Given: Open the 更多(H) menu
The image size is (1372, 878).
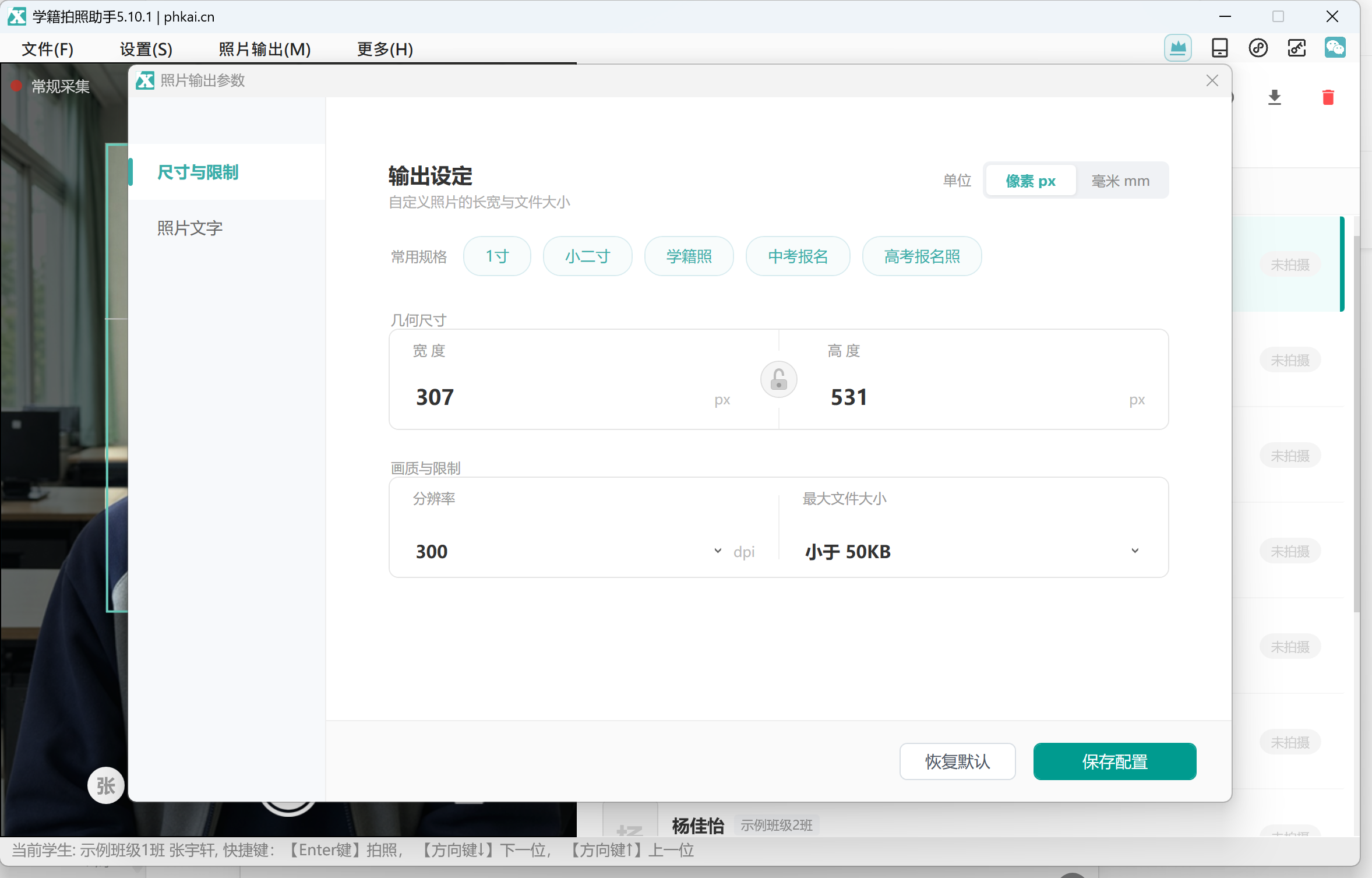Looking at the screenshot, I should [385, 49].
